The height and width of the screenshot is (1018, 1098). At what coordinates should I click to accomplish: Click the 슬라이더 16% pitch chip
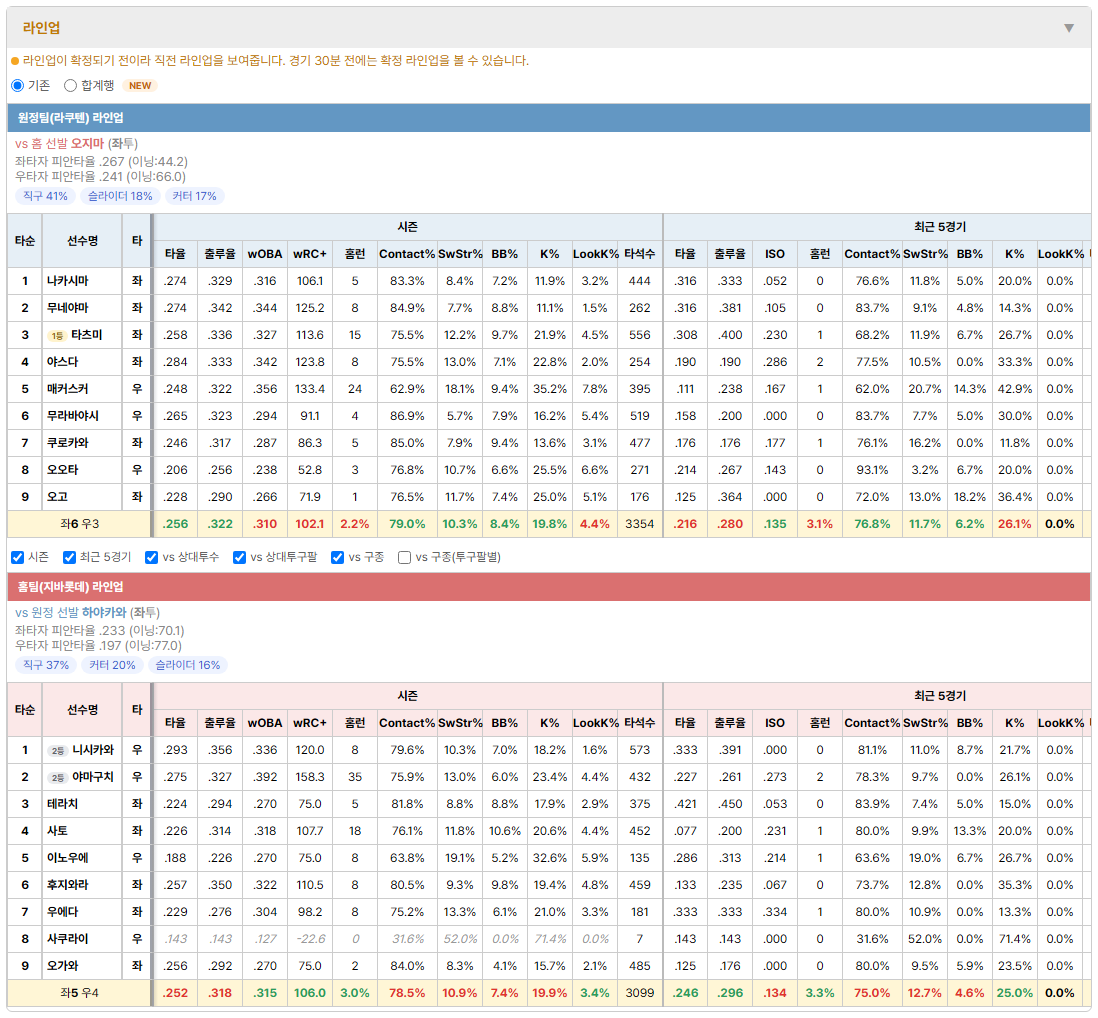(x=188, y=665)
